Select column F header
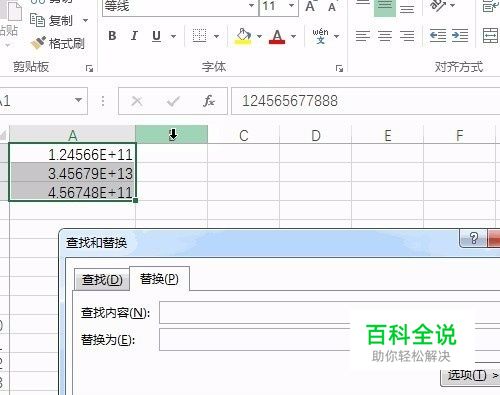Viewport: 500px width, 395px height. coord(460,135)
